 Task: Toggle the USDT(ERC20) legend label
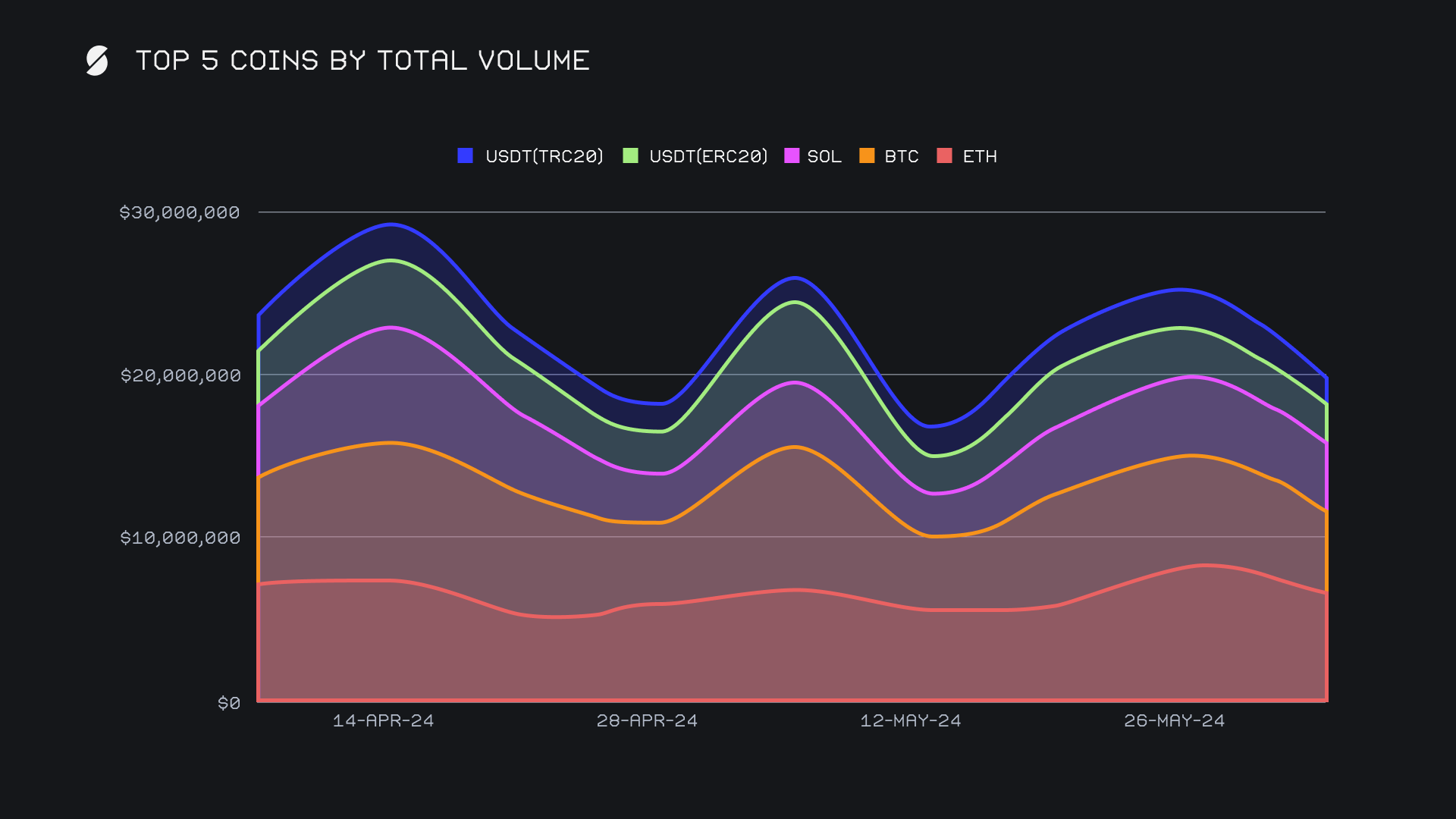[708, 156]
